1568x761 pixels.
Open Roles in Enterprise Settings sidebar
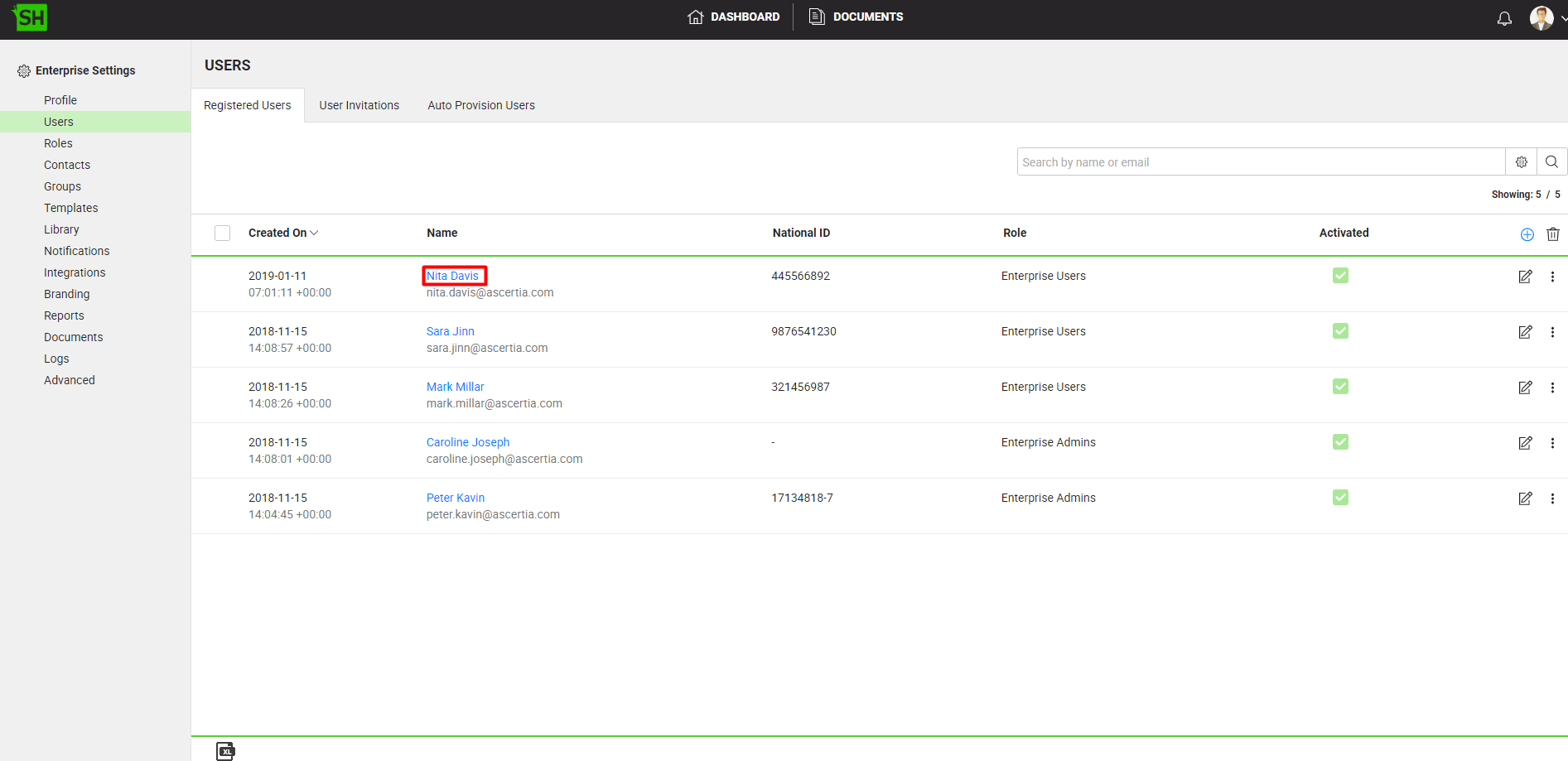tap(58, 143)
